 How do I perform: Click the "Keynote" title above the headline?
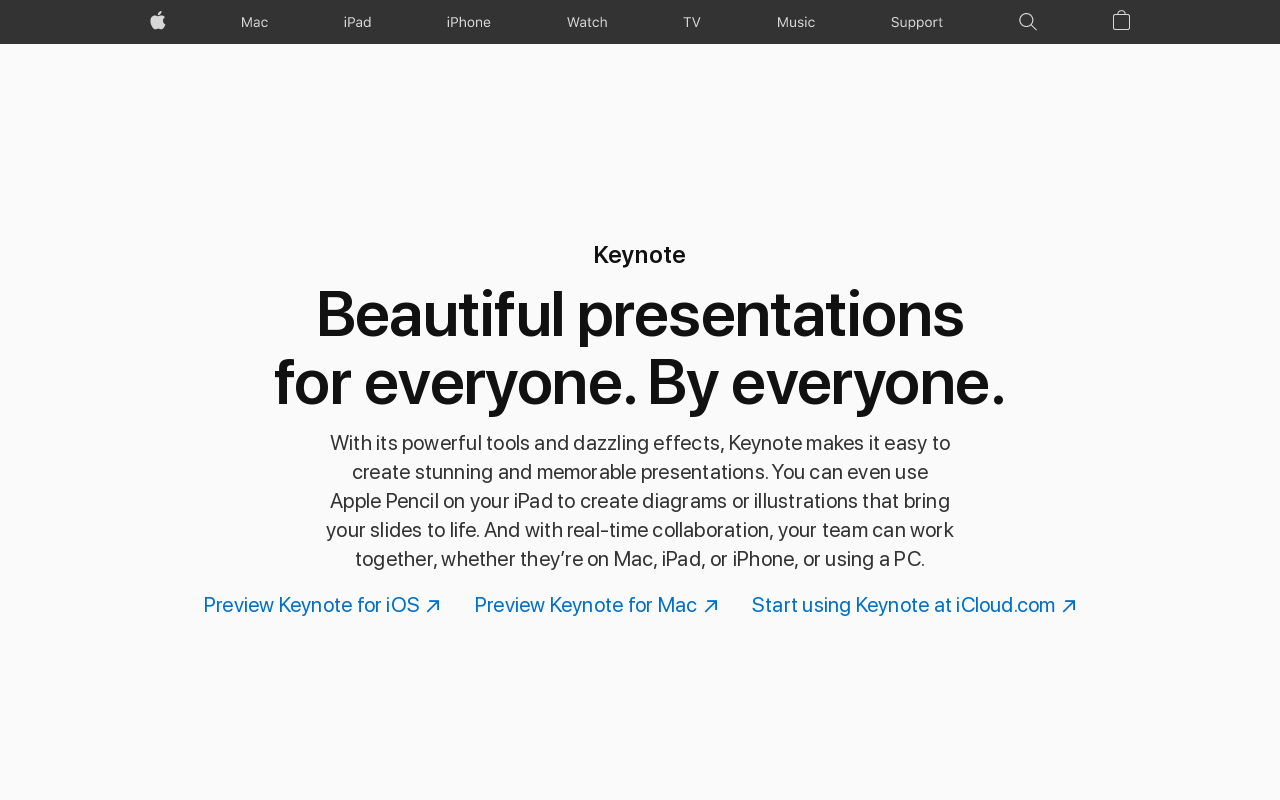tap(640, 255)
